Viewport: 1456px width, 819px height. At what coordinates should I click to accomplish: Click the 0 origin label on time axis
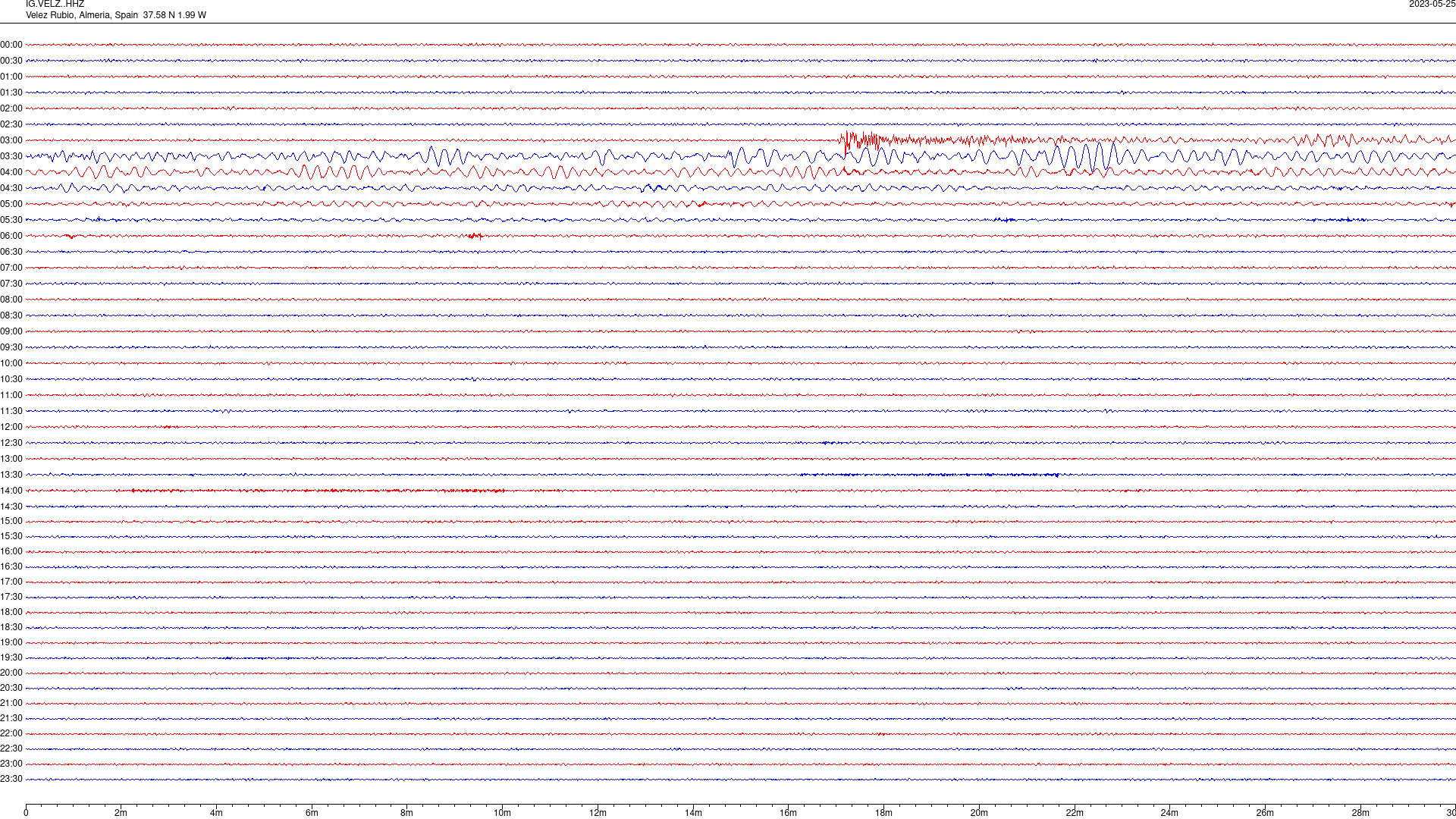(26, 813)
